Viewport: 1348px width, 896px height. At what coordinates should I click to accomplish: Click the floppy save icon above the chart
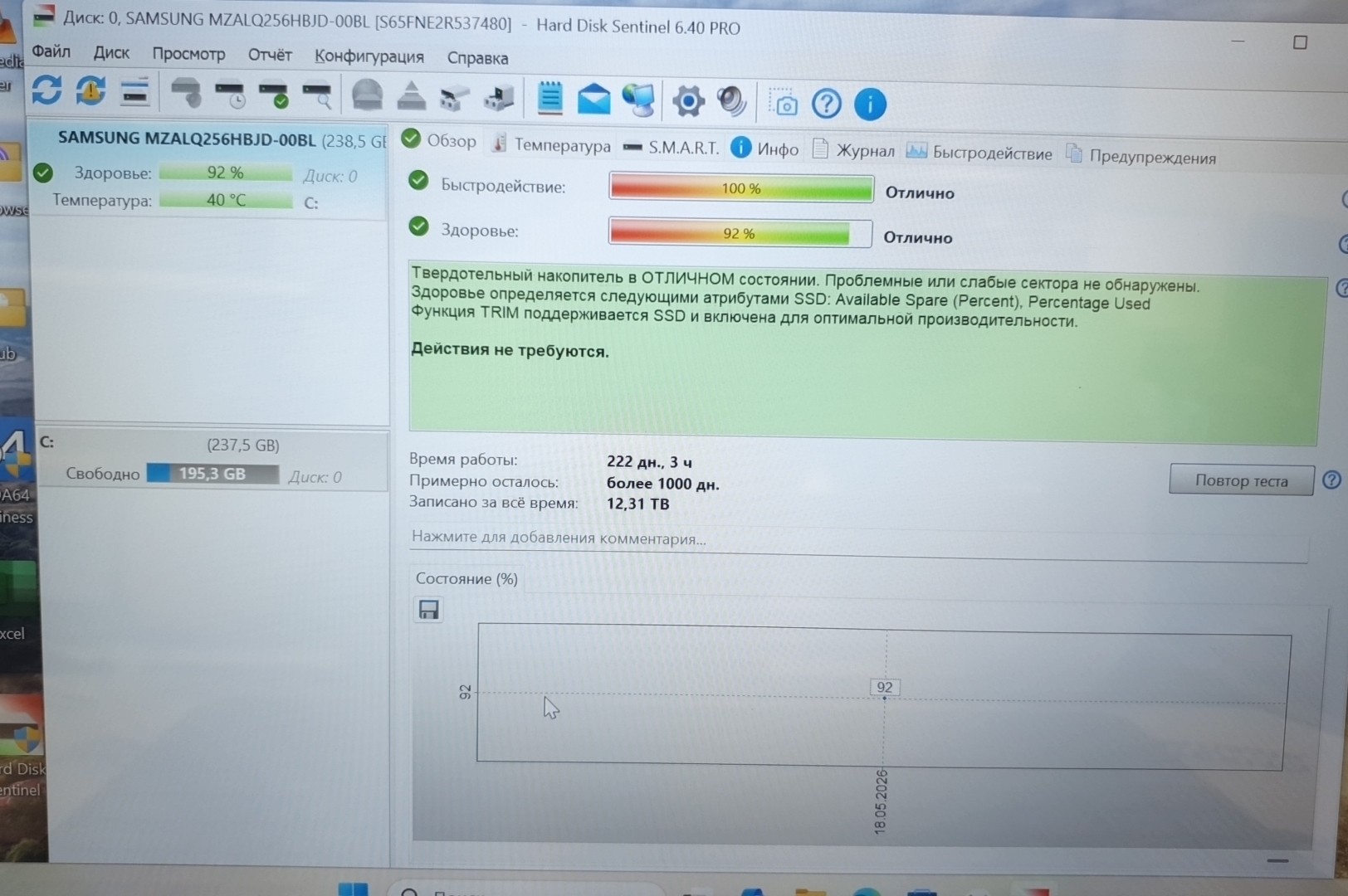click(428, 610)
